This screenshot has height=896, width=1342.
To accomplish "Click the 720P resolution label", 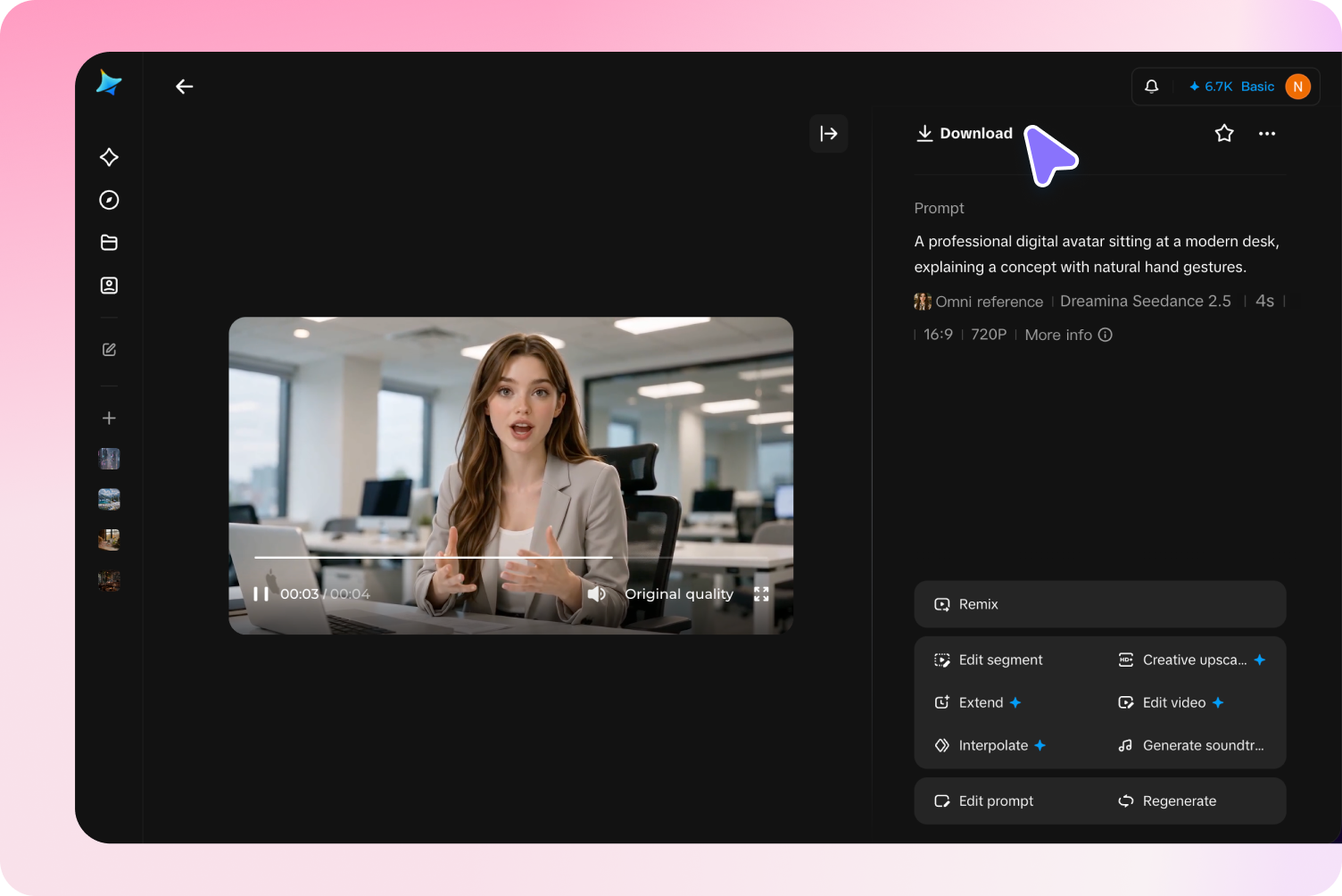I will (x=989, y=335).
